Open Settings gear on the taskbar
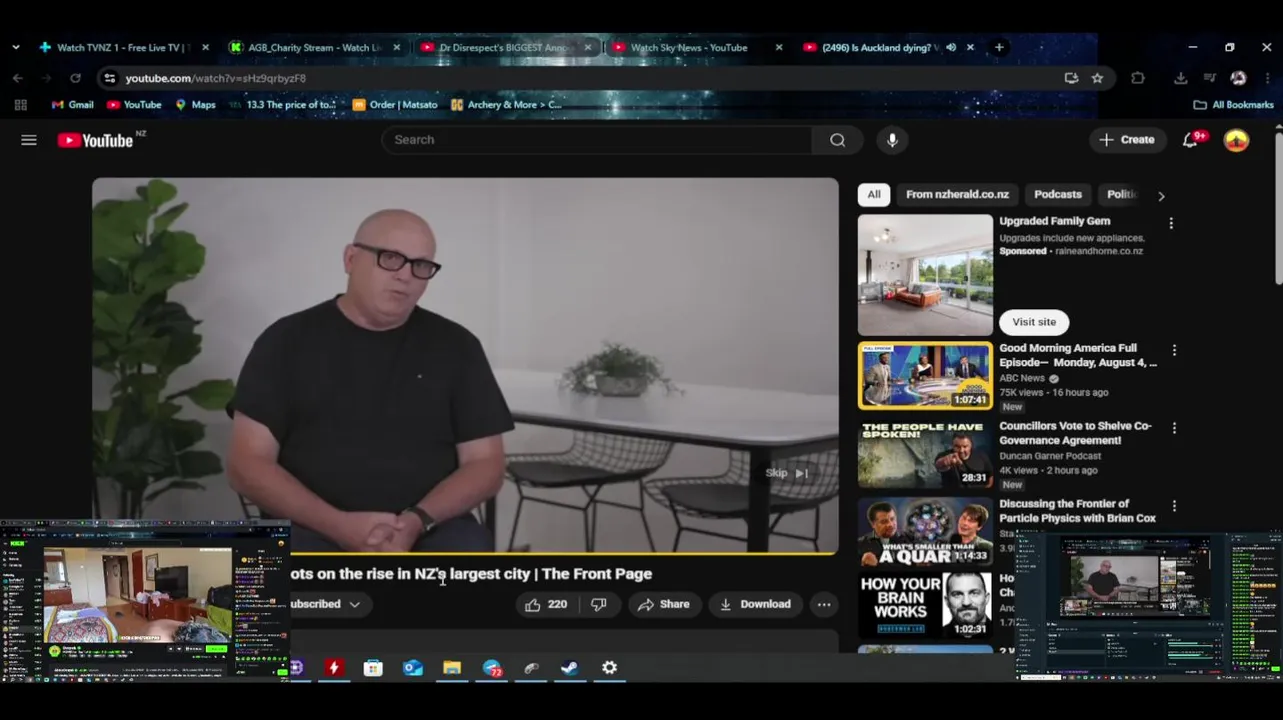The width and height of the screenshot is (1283, 720). (x=609, y=668)
